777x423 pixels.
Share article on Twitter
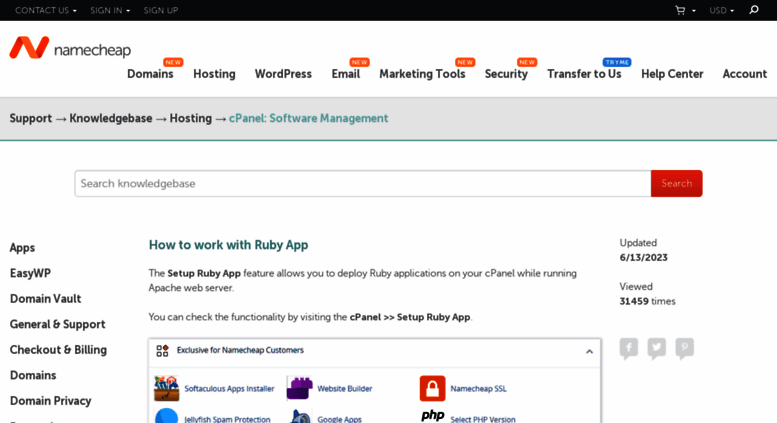(x=657, y=348)
